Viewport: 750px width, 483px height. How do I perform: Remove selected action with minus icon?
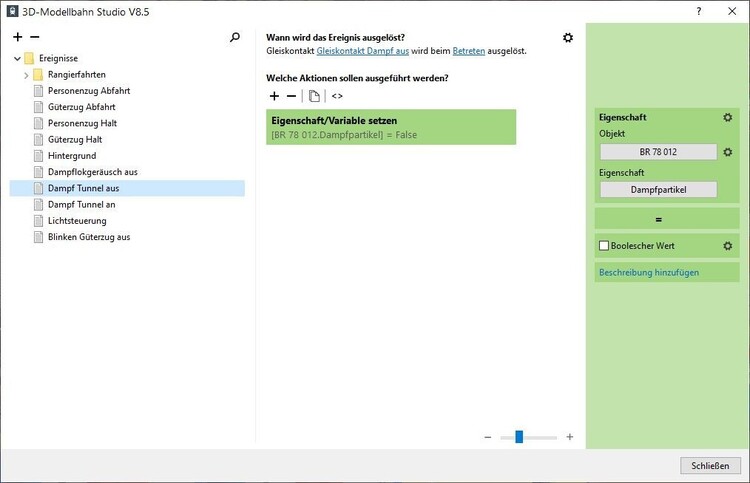tap(291, 96)
